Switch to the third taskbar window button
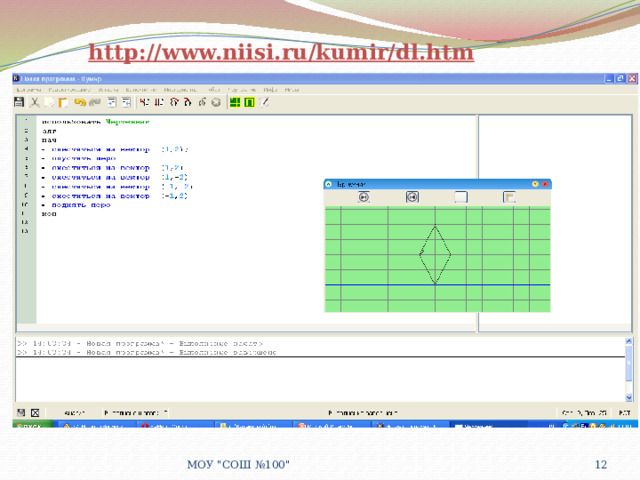 click(x=253, y=425)
